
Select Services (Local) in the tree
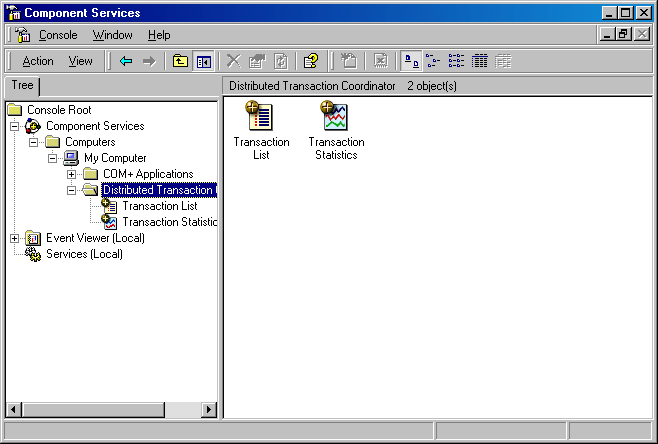pos(84,254)
